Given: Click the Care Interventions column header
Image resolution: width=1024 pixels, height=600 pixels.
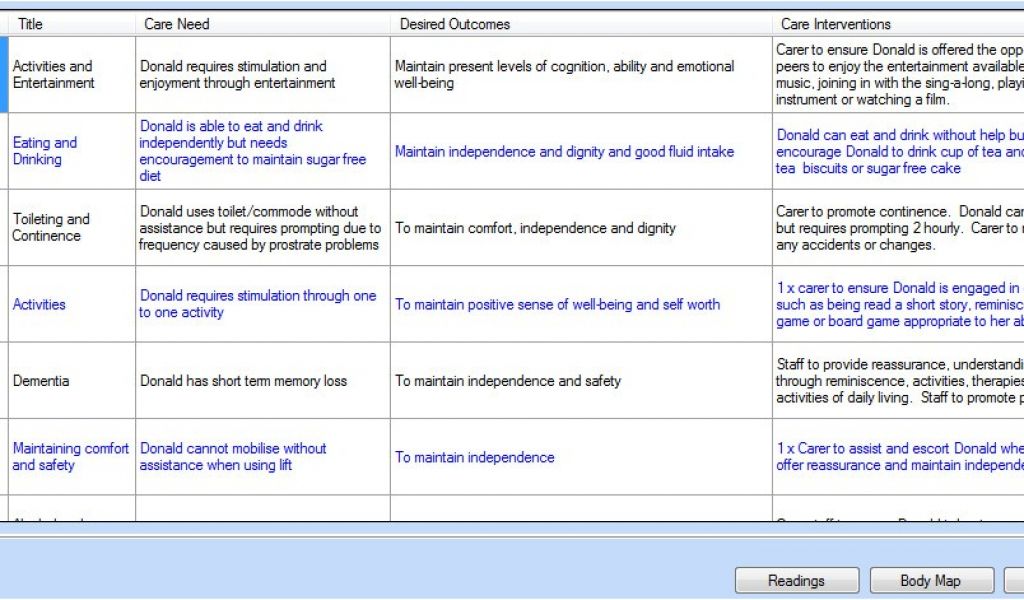Looking at the screenshot, I should 835,24.
